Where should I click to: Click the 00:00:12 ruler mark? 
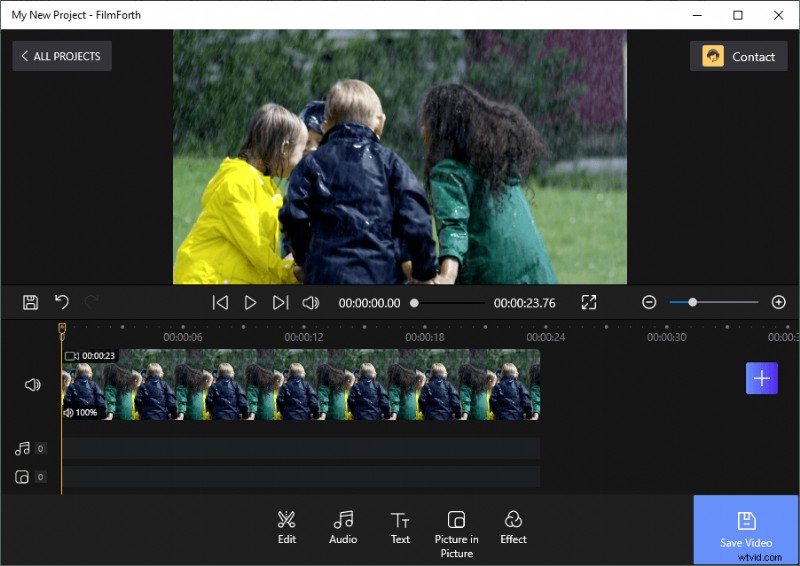point(304,337)
